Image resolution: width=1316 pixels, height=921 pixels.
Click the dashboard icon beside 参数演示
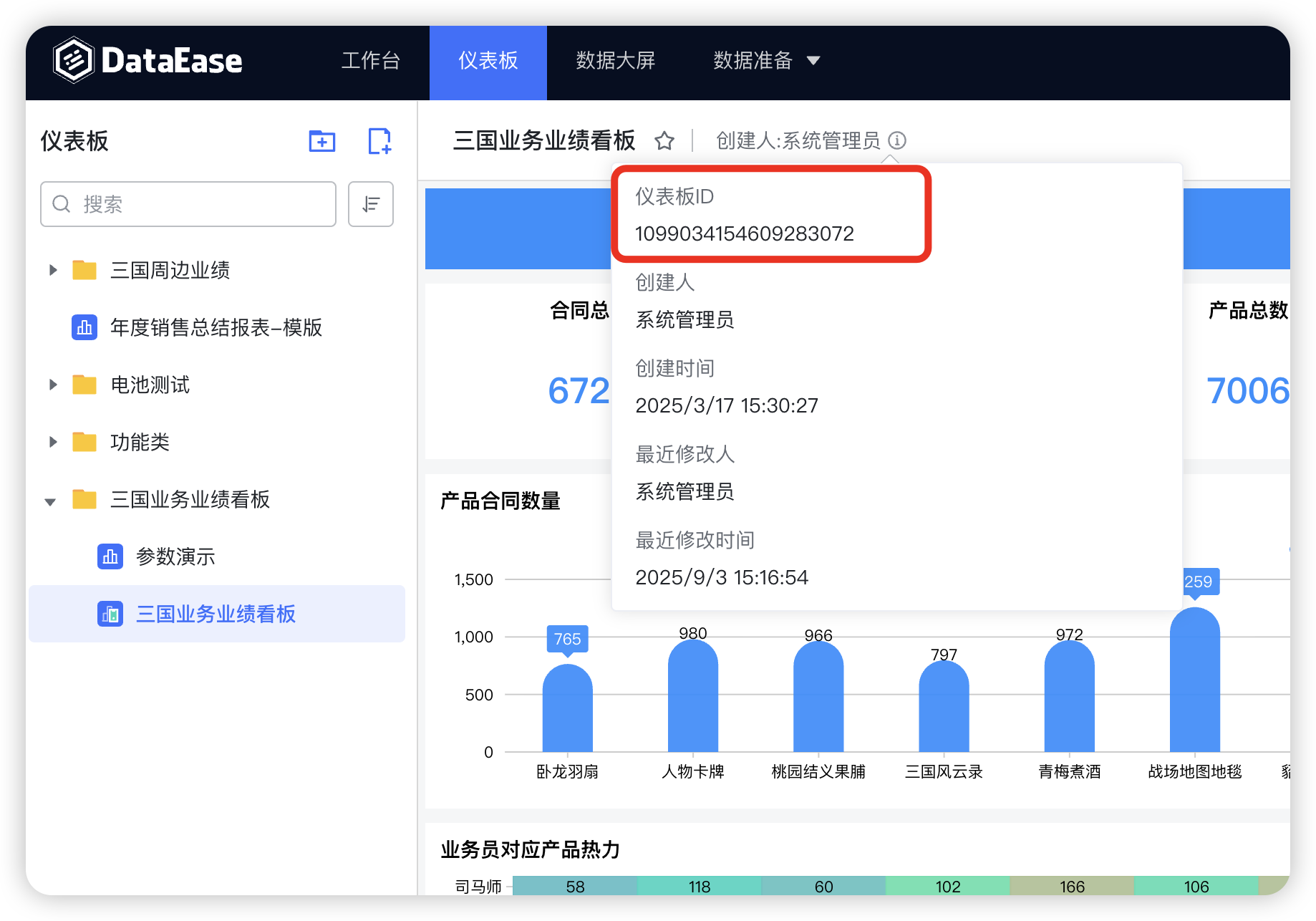pos(110,556)
